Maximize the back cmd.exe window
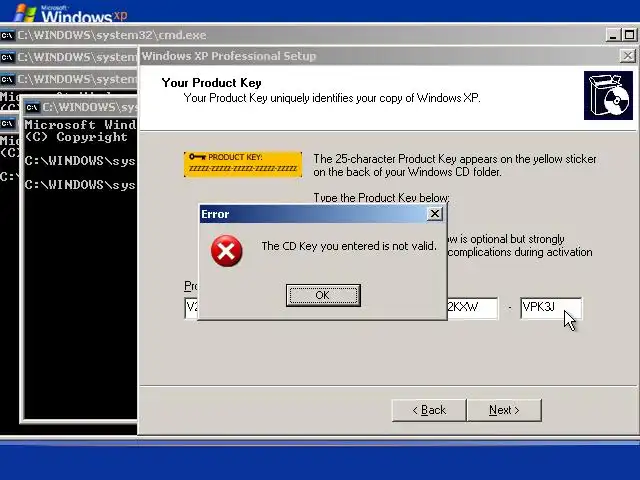640x480 pixels. tap(629, 35)
